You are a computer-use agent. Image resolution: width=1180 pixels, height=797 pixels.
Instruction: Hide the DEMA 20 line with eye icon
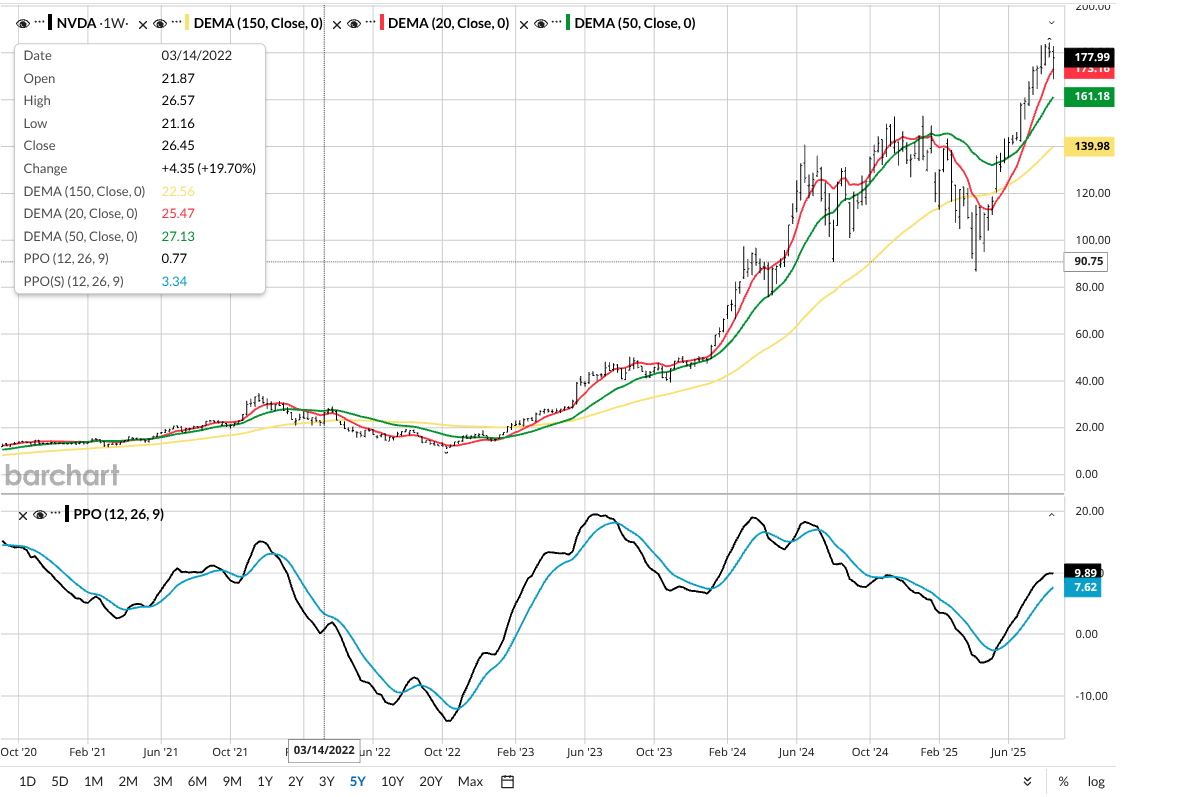pos(354,24)
